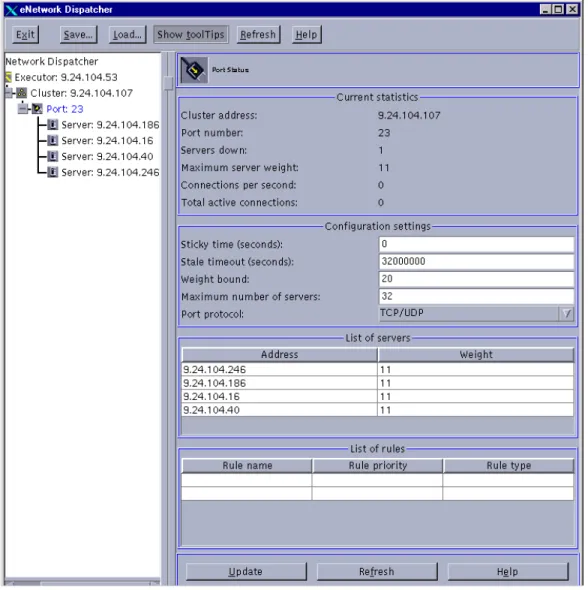Click the Port Status header icon
The height and width of the screenshot is (590, 588).
194,70
